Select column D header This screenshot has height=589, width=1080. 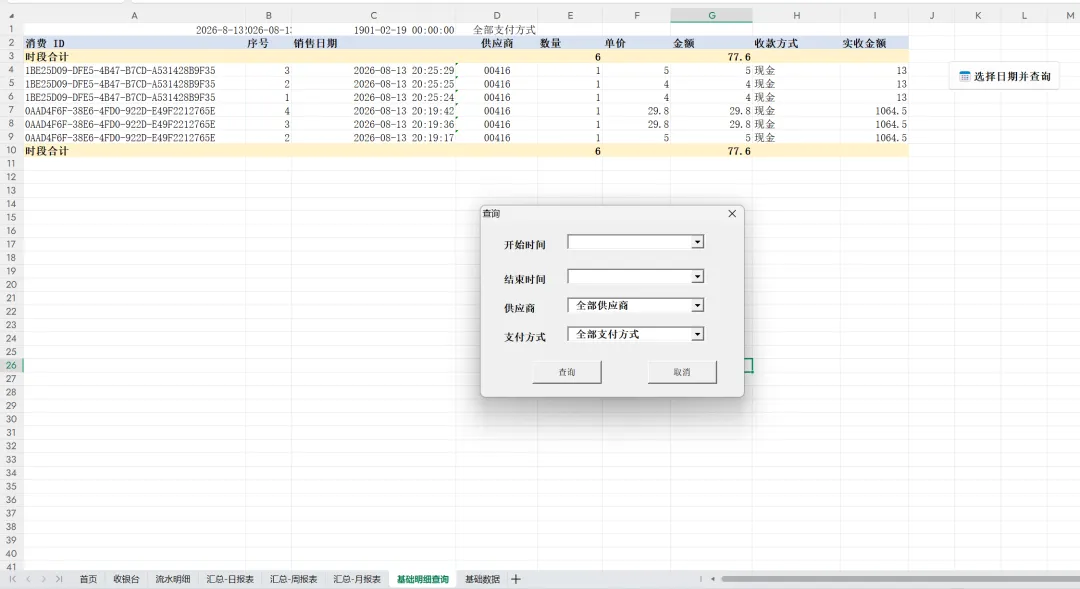(x=497, y=15)
